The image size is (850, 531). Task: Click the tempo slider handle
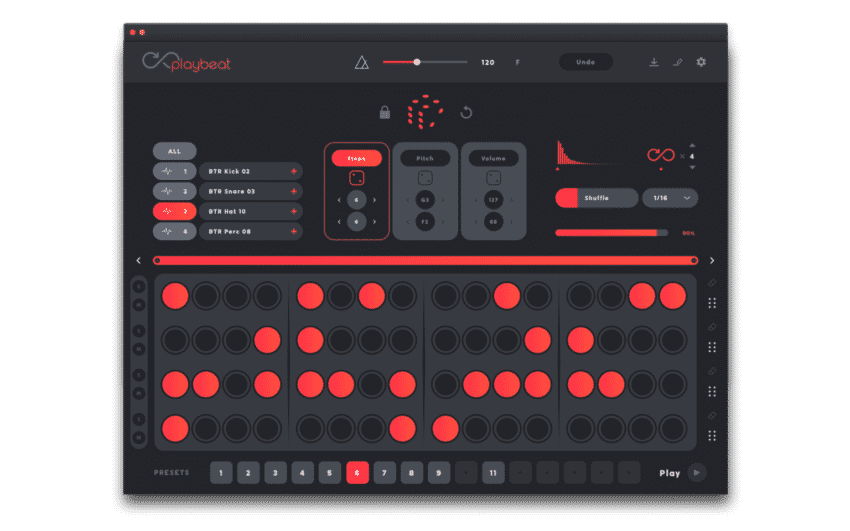(x=417, y=62)
